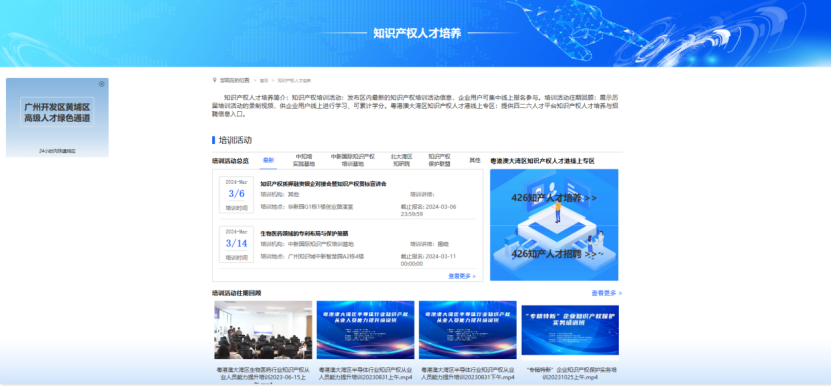Click 查看更多 in the training activity list
The image size is (831, 387).
(x=462, y=276)
